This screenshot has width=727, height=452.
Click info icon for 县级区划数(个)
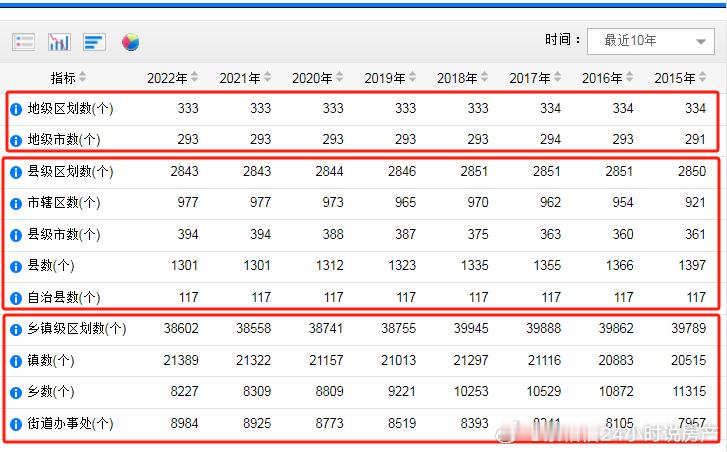[16, 172]
